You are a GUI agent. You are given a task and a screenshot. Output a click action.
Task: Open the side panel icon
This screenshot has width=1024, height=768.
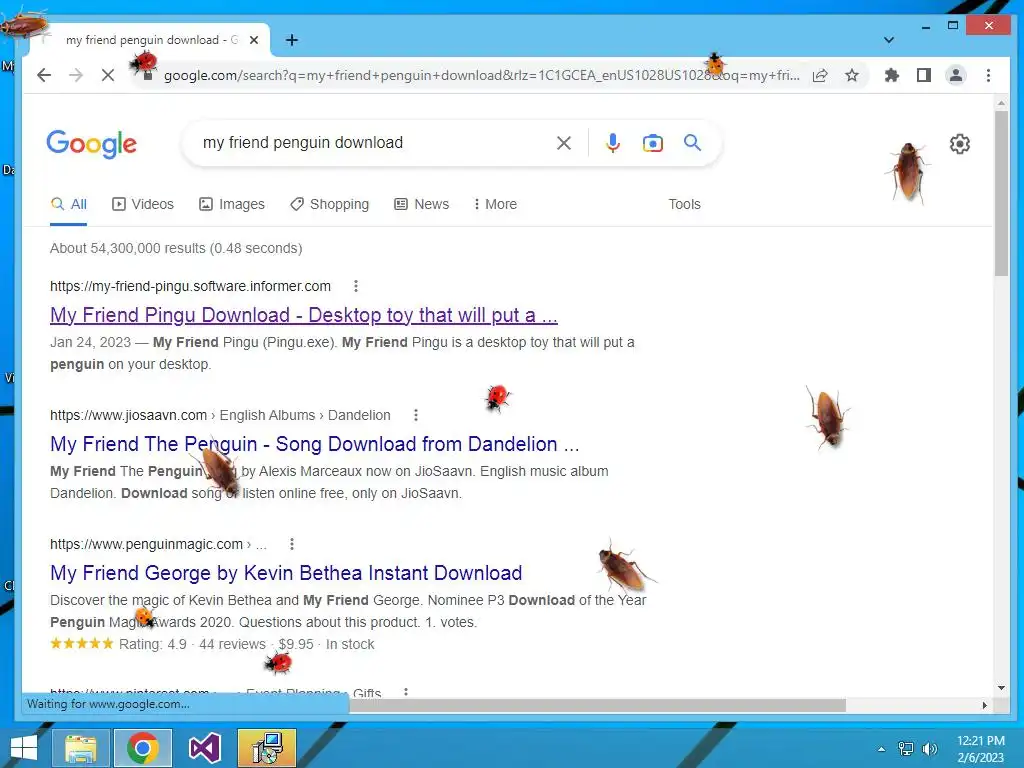pyautogui.click(x=923, y=75)
